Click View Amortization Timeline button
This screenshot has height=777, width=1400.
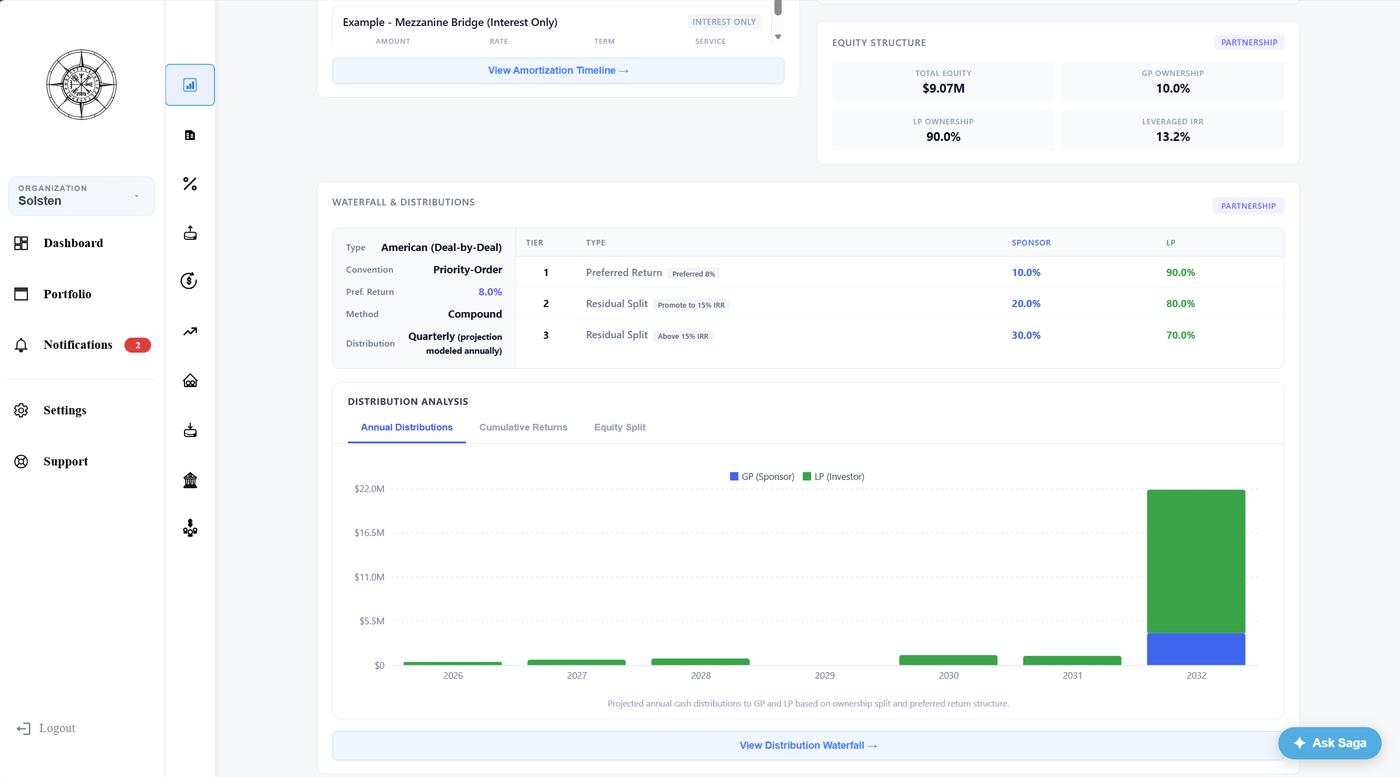coord(558,70)
